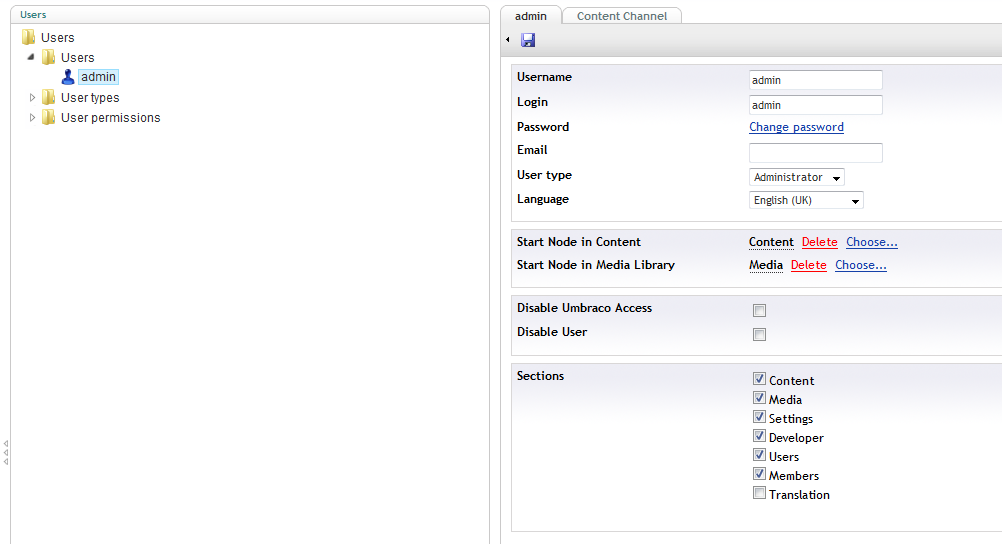Delete the Start Node in Media Library
1002x544 pixels.
click(x=808, y=265)
